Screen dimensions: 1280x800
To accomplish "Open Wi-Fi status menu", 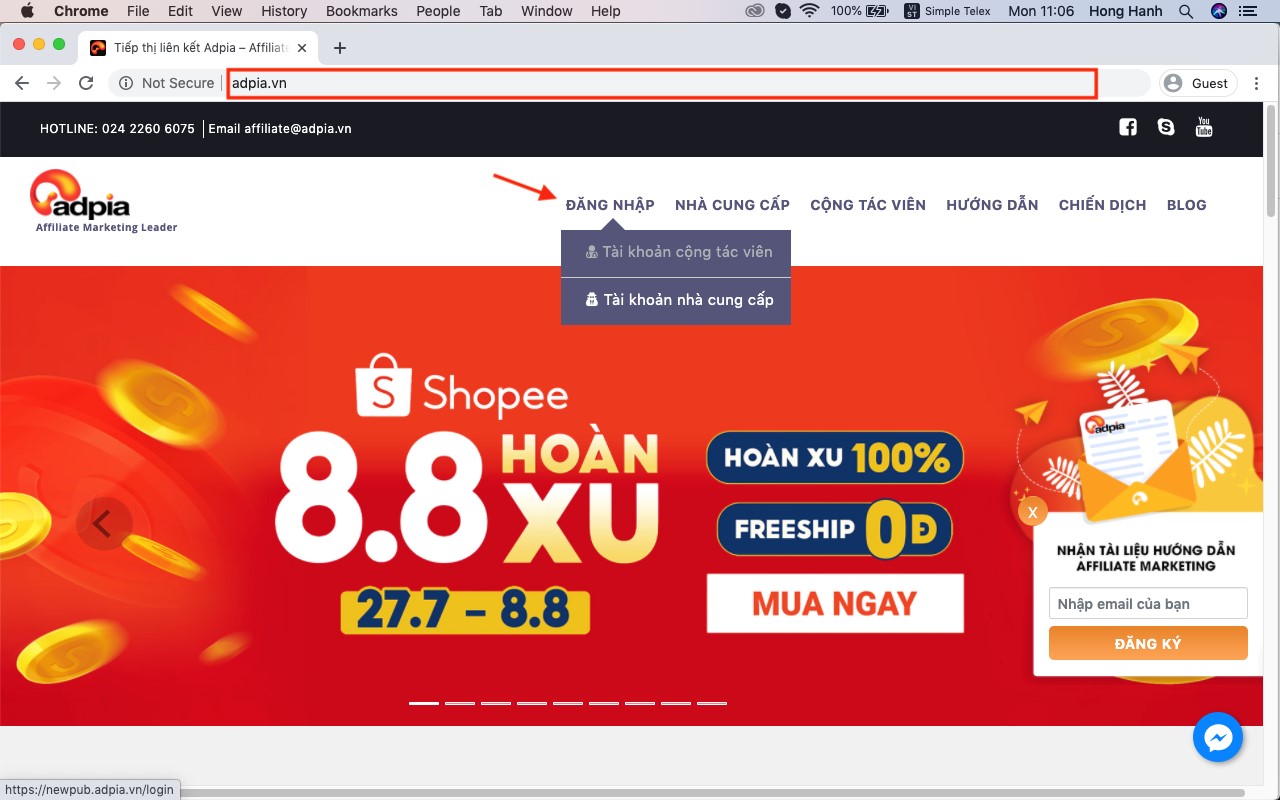I will (810, 11).
